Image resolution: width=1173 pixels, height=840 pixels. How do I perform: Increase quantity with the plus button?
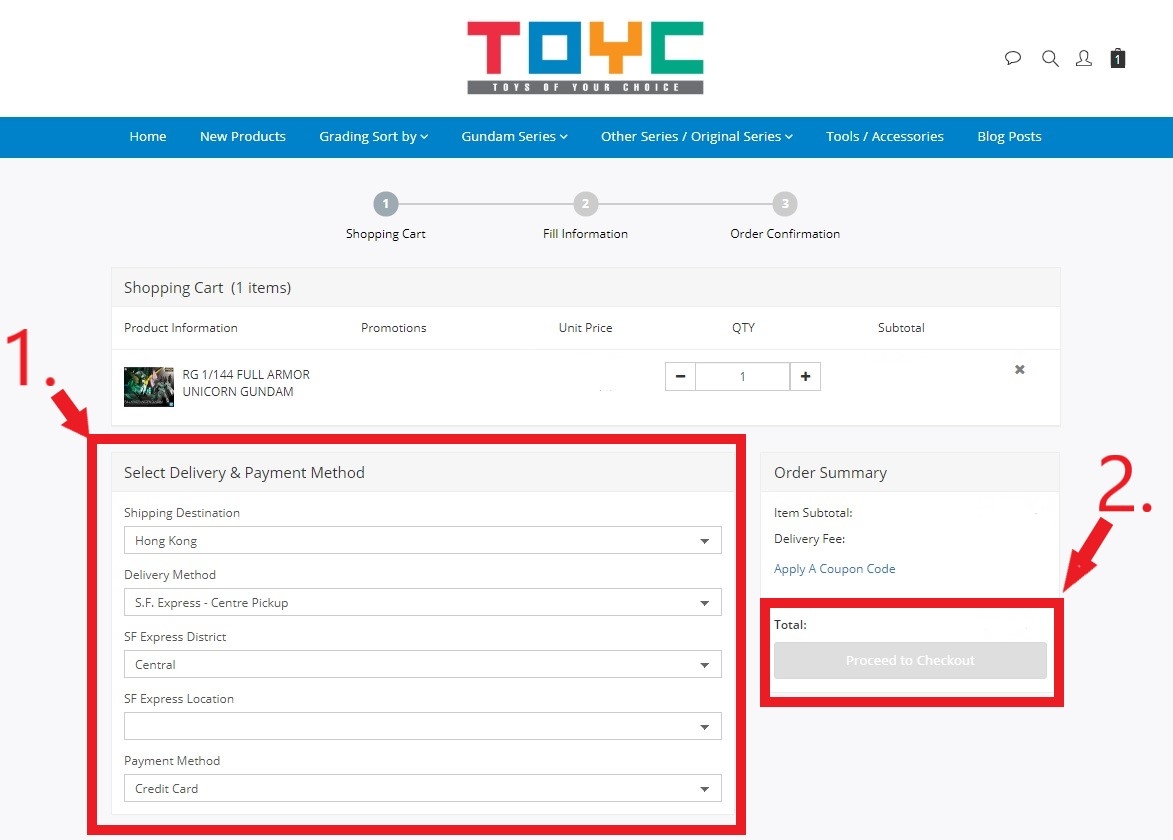tap(805, 377)
